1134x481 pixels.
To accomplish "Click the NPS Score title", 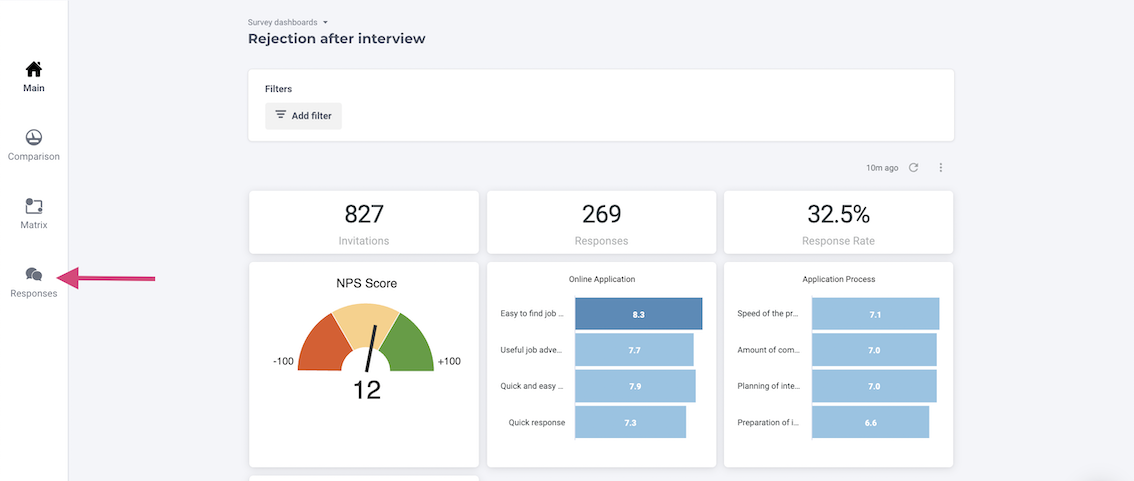I will 366,284.
